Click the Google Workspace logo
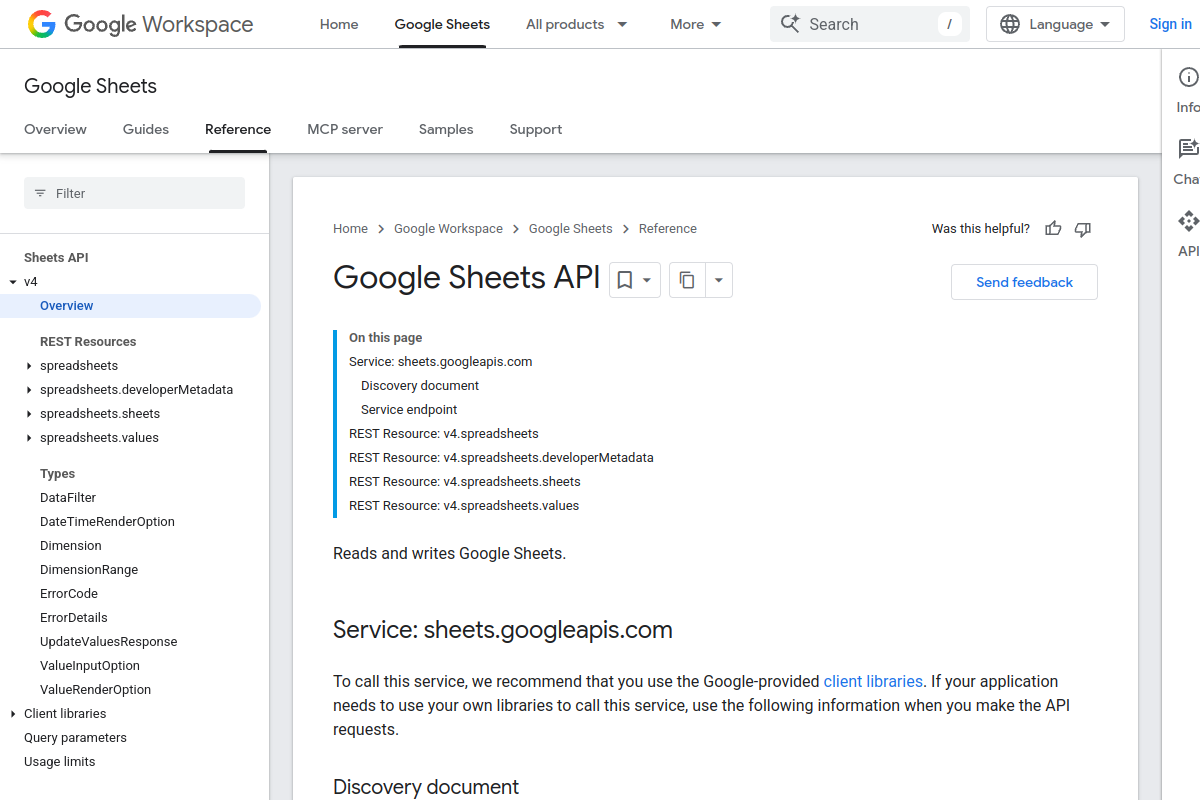This screenshot has width=1200, height=800. [140, 24]
